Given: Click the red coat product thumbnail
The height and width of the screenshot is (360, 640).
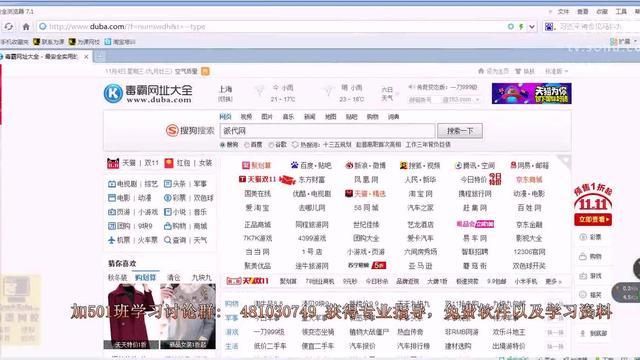Looking at the screenshot, I should [131, 316].
